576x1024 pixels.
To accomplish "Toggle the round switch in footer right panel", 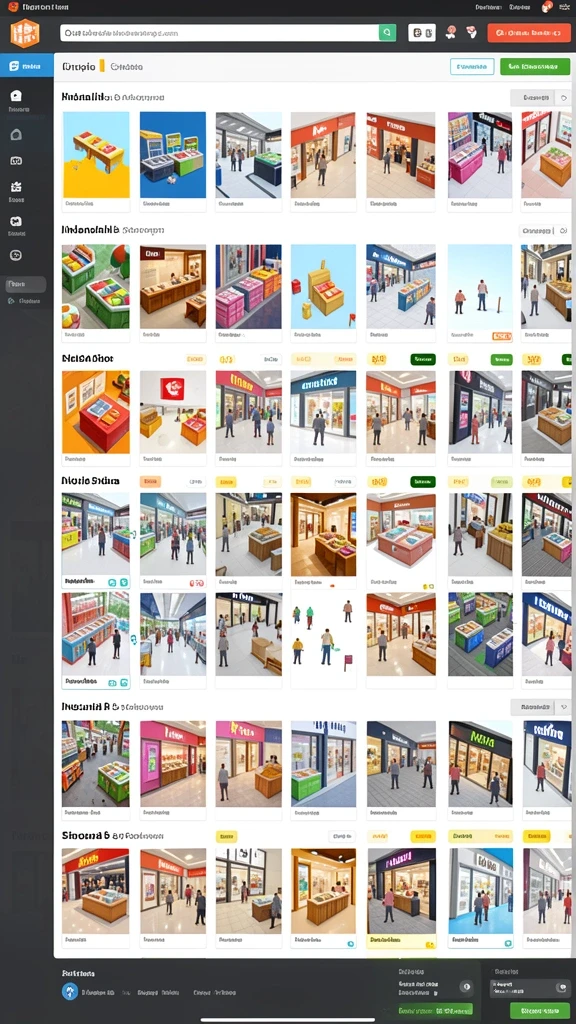I will click(x=560, y=987).
